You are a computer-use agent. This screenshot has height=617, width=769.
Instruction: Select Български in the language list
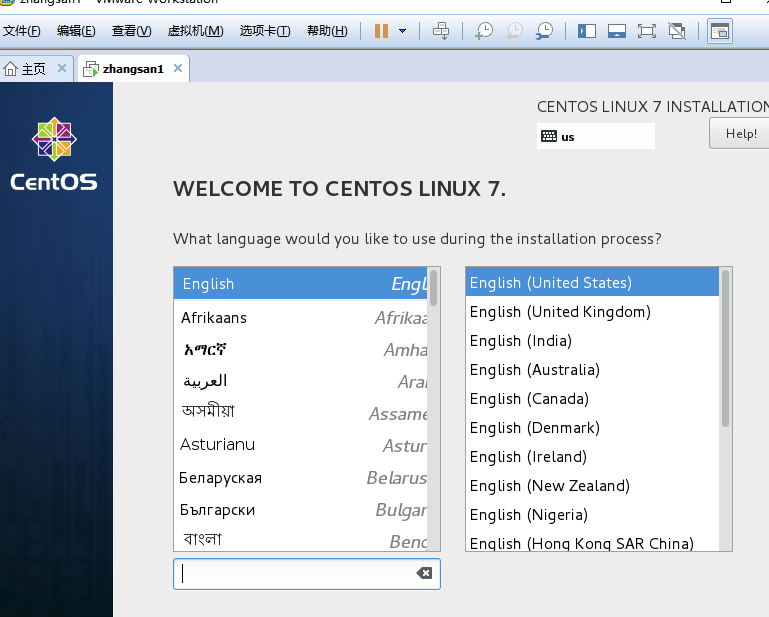[x=300, y=510]
